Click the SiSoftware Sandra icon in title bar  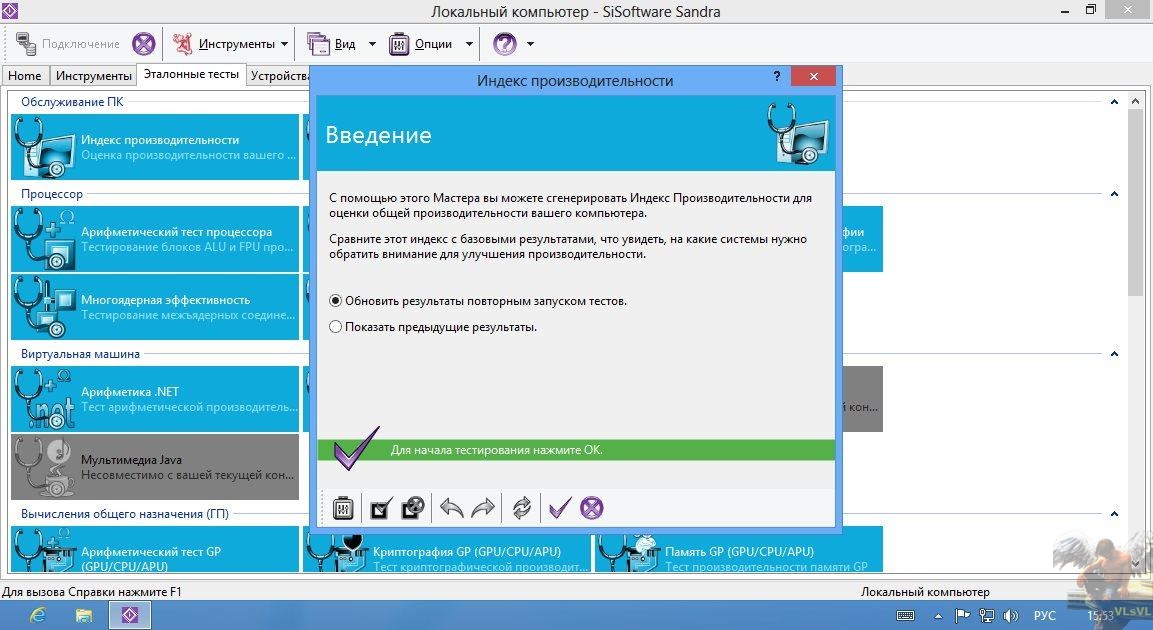coord(10,11)
